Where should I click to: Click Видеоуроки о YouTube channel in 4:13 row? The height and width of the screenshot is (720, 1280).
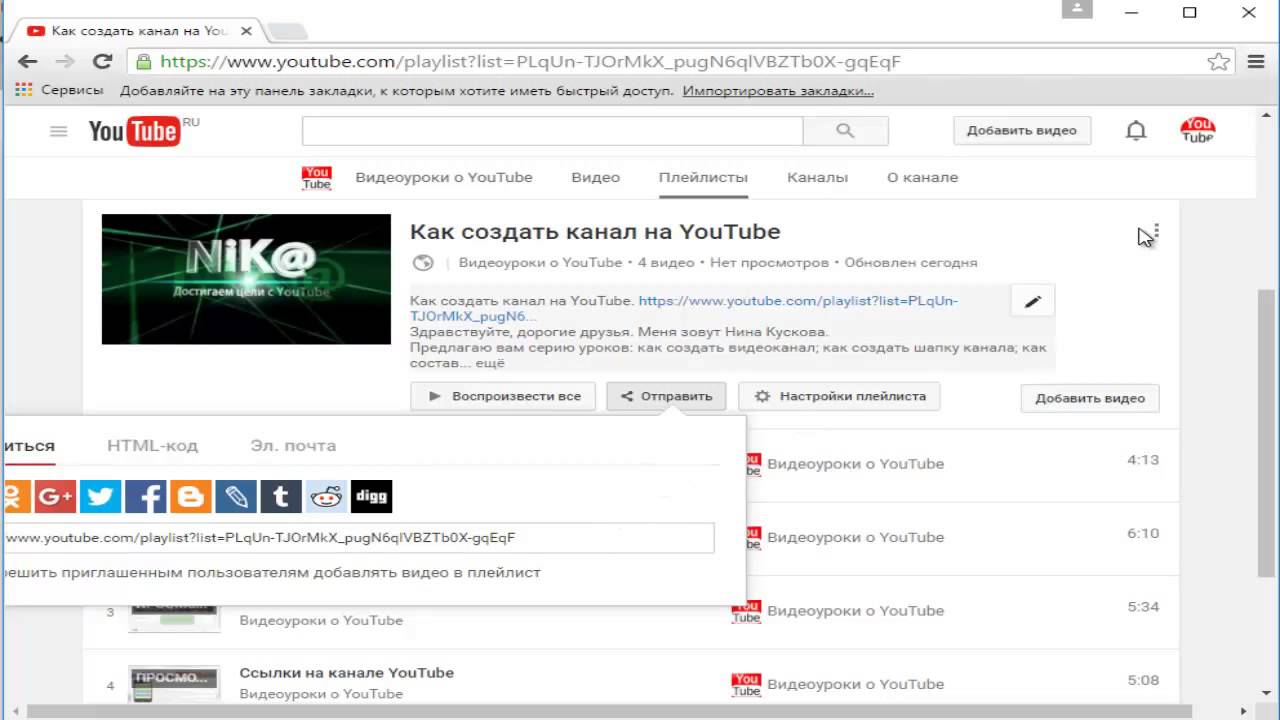[x=855, y=464]
